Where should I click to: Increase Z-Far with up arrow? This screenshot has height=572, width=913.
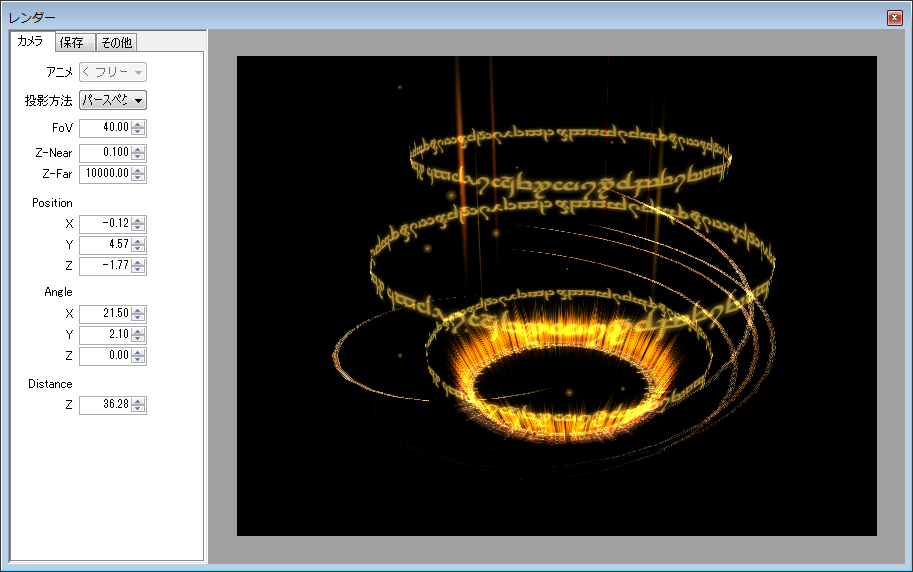point(138,170)
